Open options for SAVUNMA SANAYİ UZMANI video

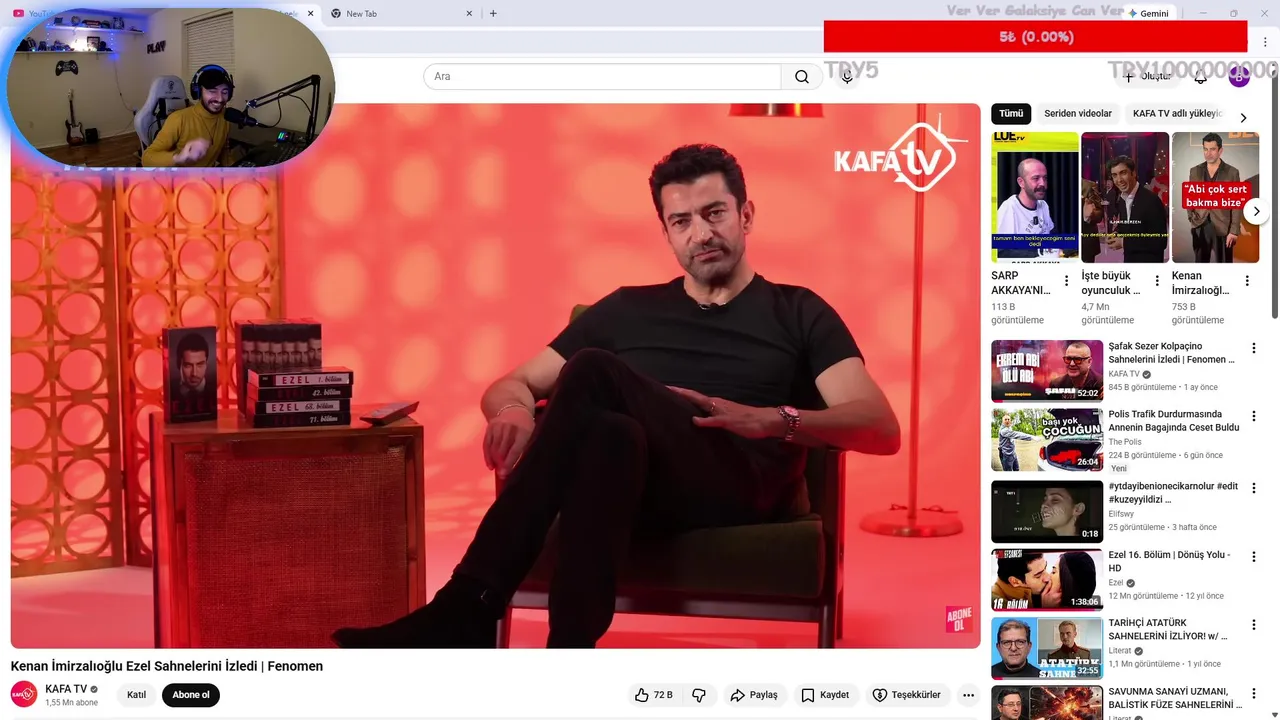pyautogui.click(x=1254, y=693)
